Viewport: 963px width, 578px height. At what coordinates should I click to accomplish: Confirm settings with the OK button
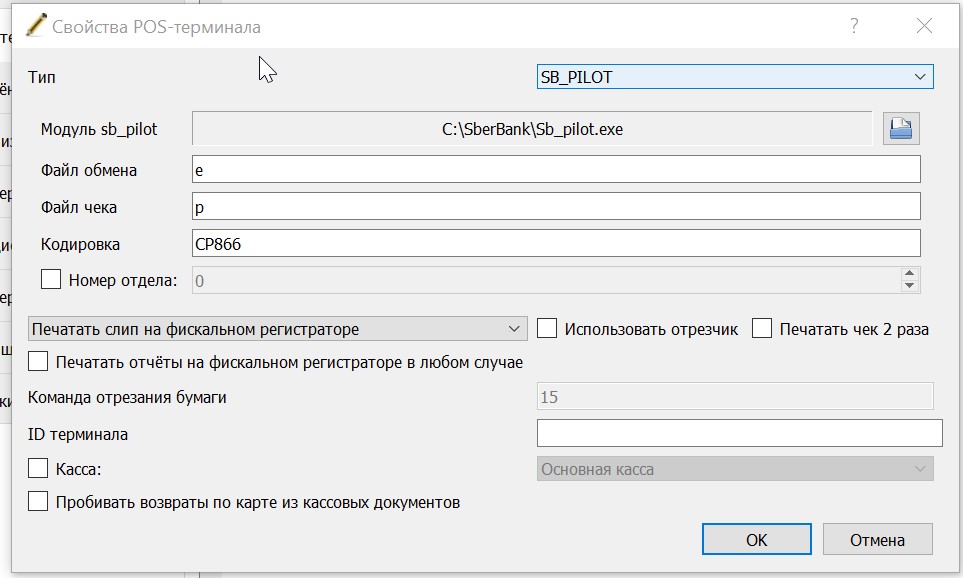click(757, 539)
